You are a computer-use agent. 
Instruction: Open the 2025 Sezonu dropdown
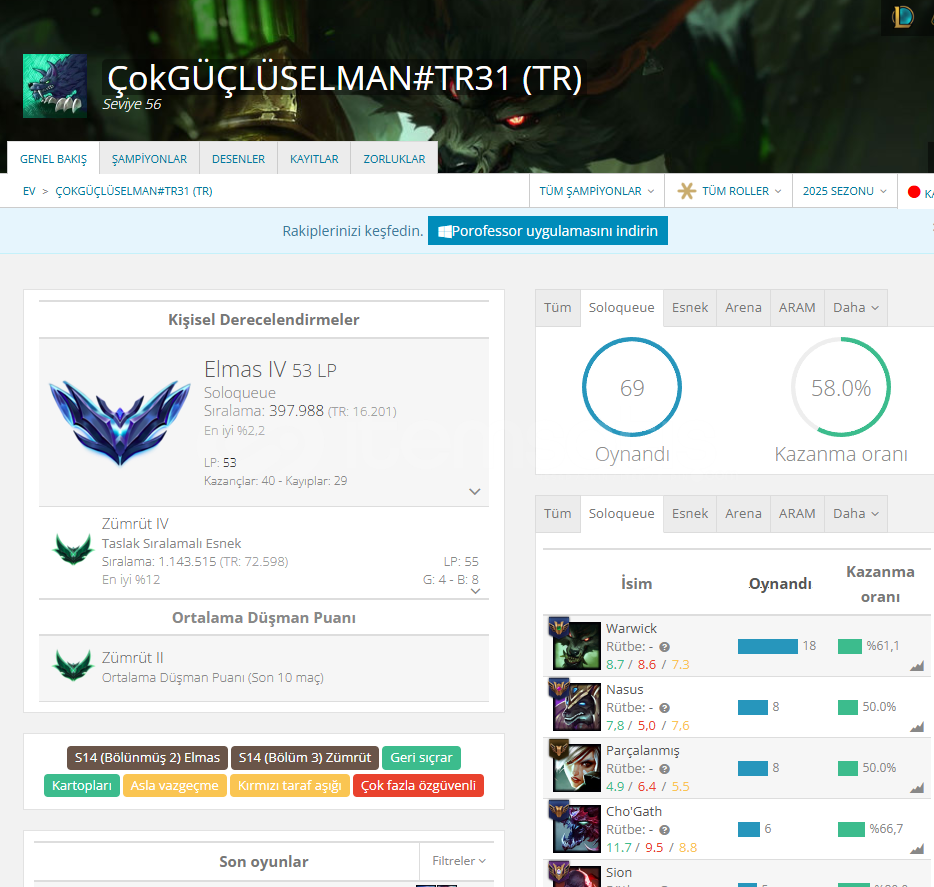(x=845, y=191)
